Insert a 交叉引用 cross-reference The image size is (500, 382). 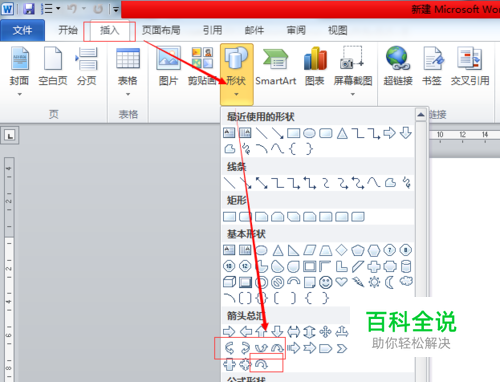[x=470, y=66]
